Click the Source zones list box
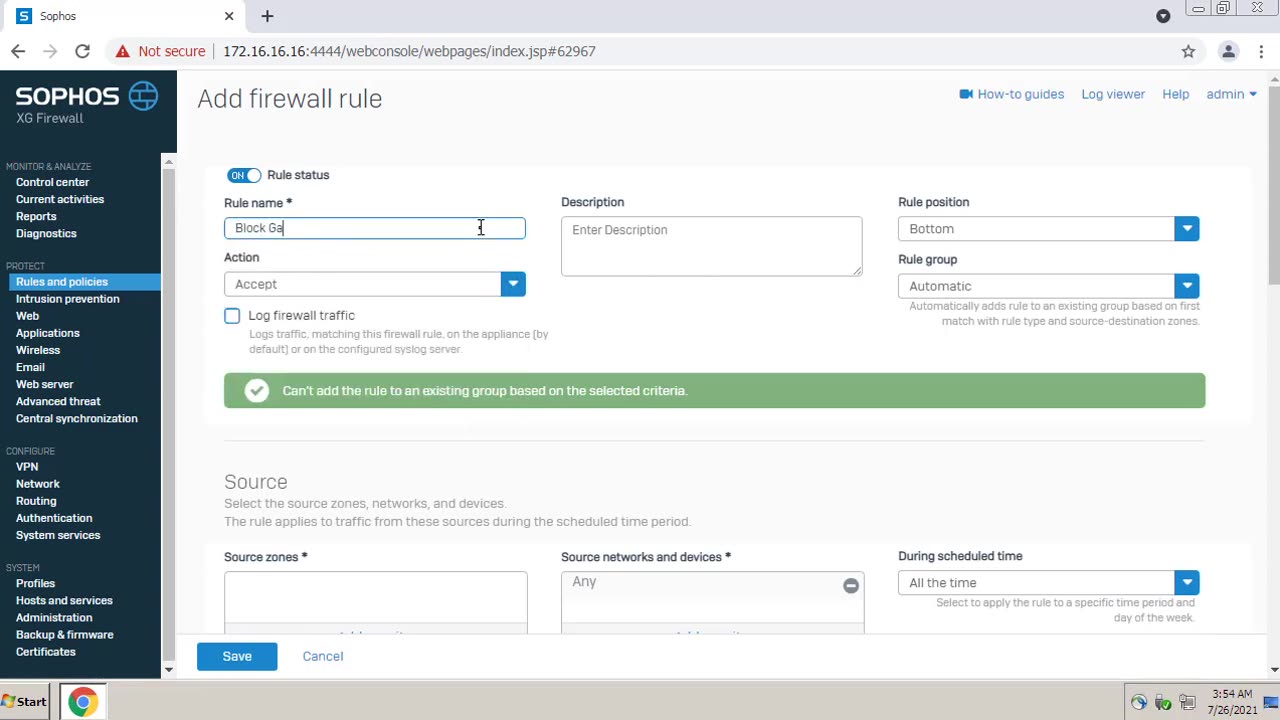This screenshot has width=1280, height=720. click(375, 602)
